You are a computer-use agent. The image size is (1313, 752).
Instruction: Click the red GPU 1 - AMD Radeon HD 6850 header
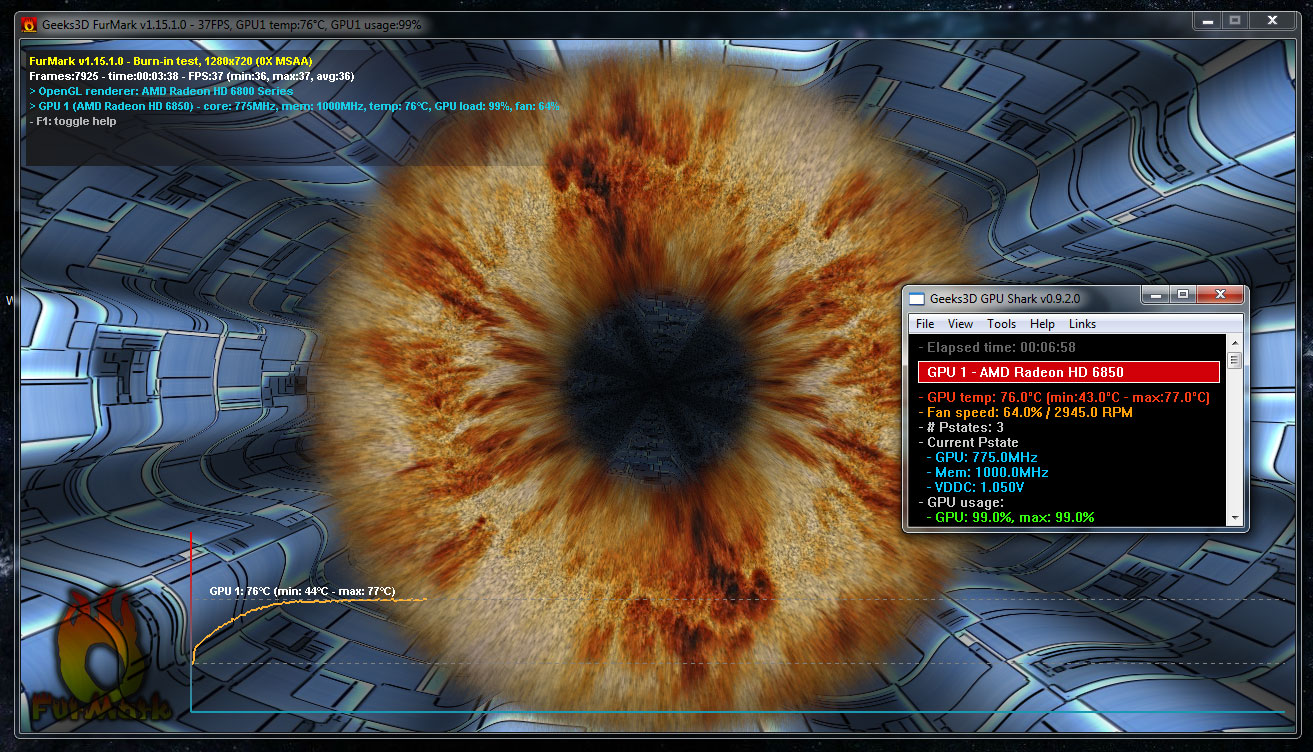[x=1069, y=372]
